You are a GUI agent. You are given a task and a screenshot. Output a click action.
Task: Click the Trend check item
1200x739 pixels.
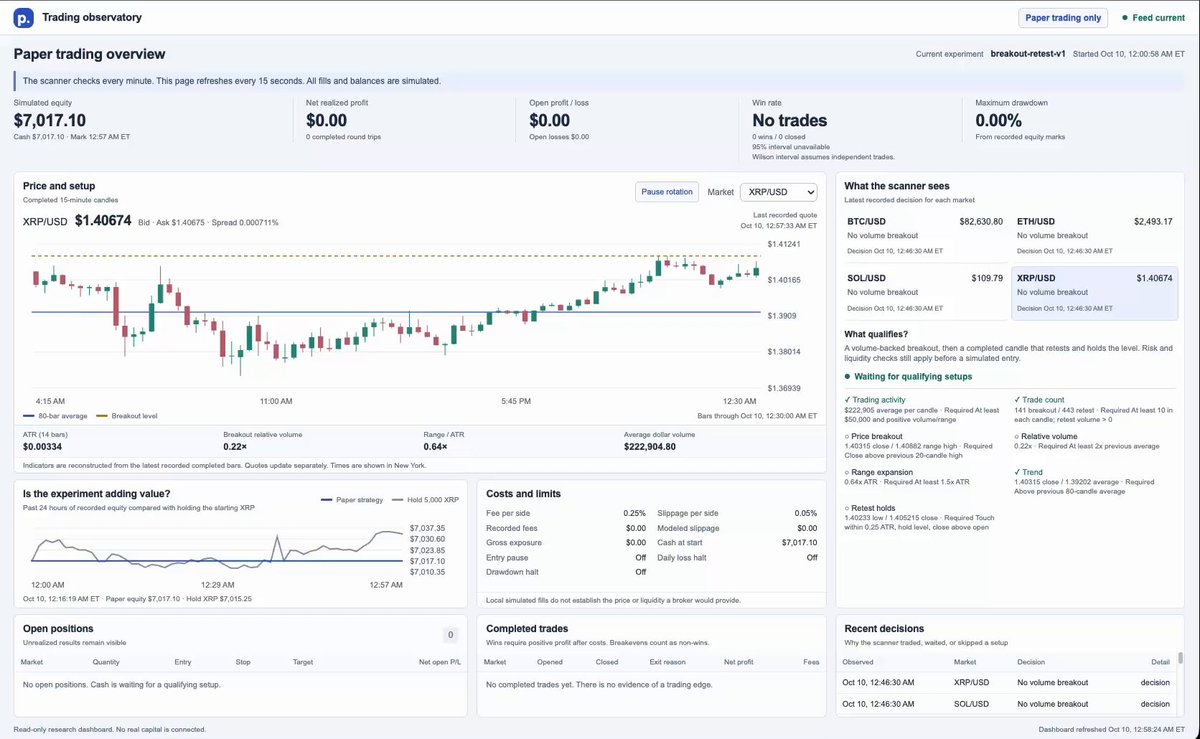click(x=1095, y=482)
